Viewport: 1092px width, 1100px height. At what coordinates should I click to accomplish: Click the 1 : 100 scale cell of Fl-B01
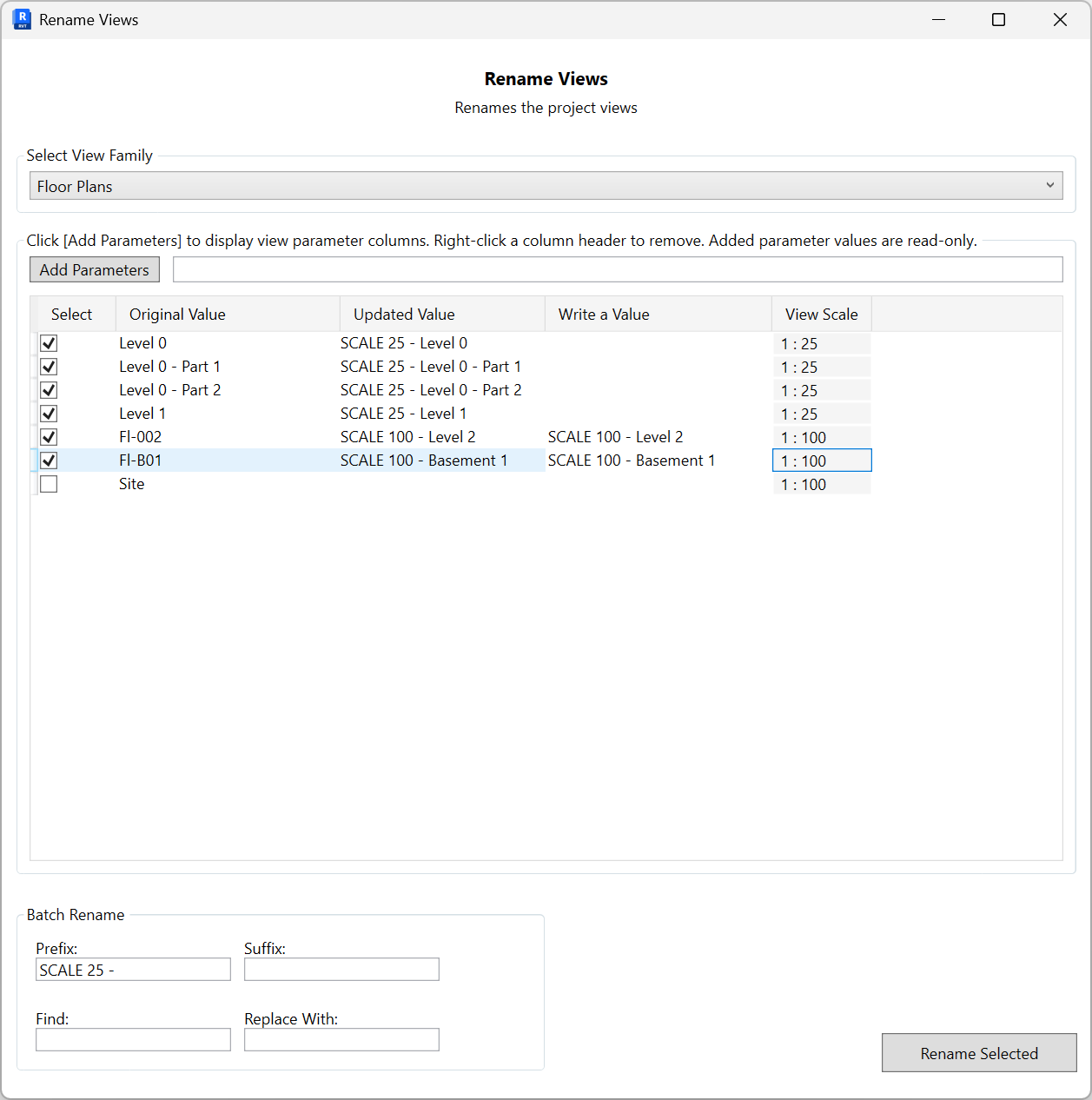tap(820, 461)
